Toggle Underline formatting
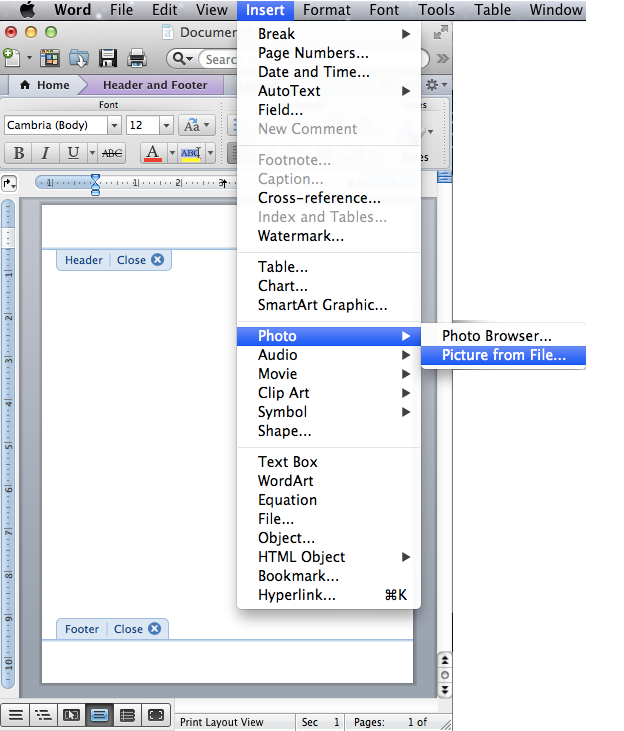The height and width of the screenshot is (731, 624). point(73,153)
